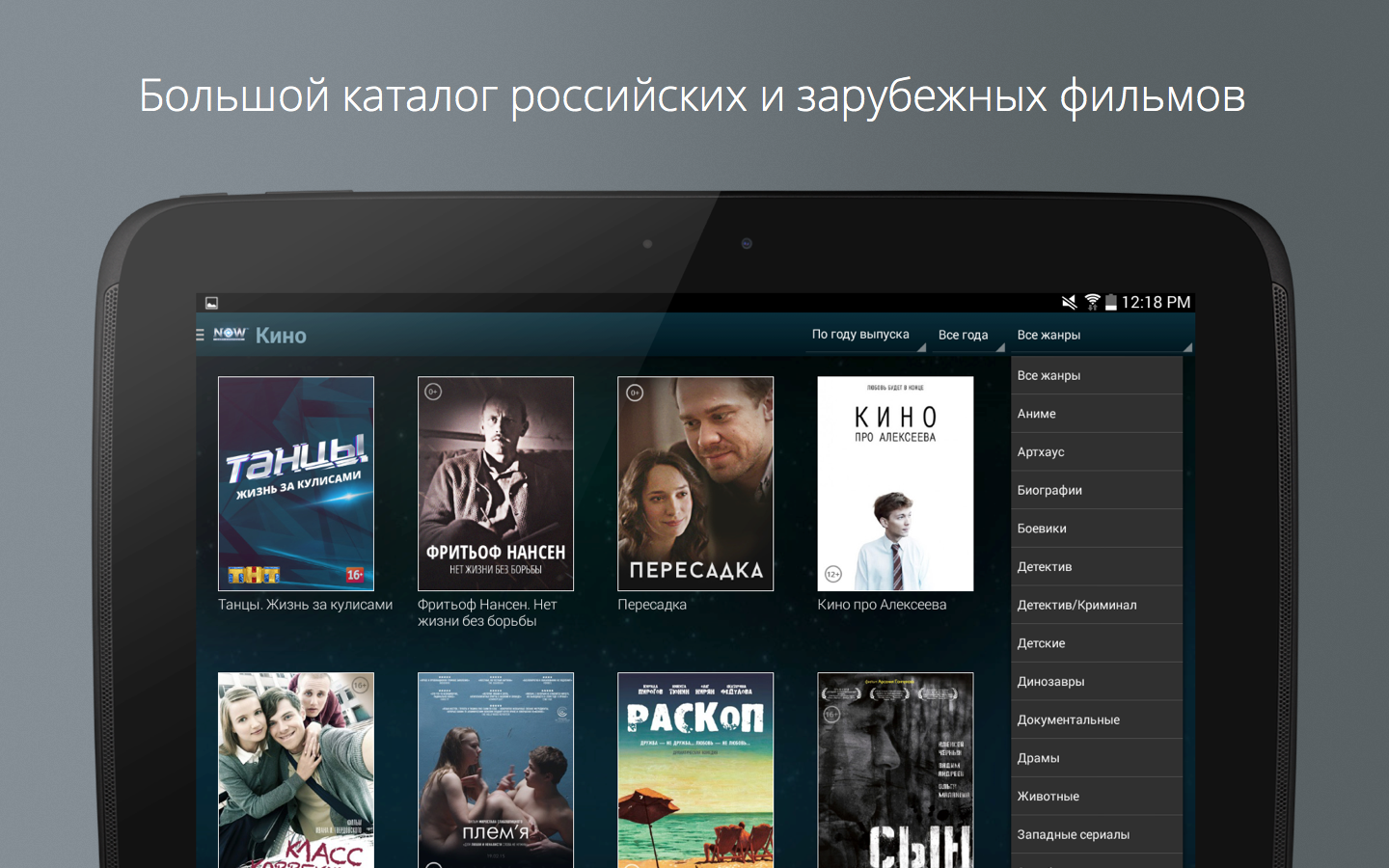Click title 'Танцы. Жизнь за кулисами'

pyautogui.click(x=305, y=605)
